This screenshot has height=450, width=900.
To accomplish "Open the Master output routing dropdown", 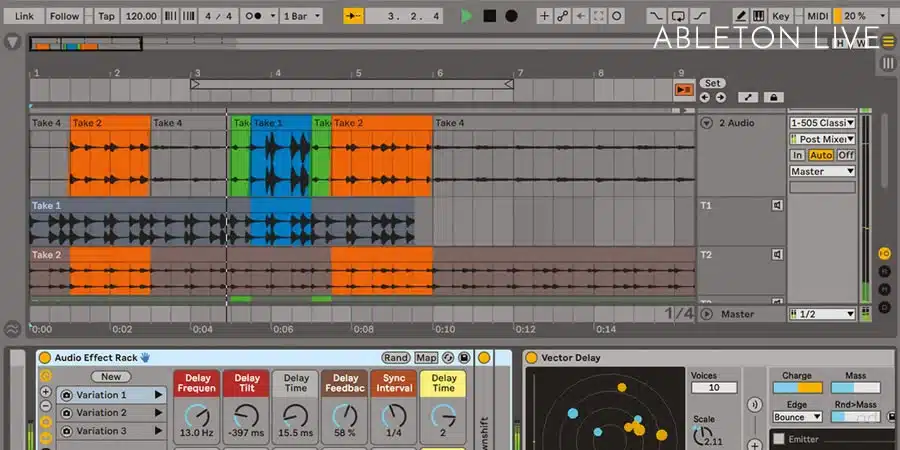I will [x=822, y=171].
